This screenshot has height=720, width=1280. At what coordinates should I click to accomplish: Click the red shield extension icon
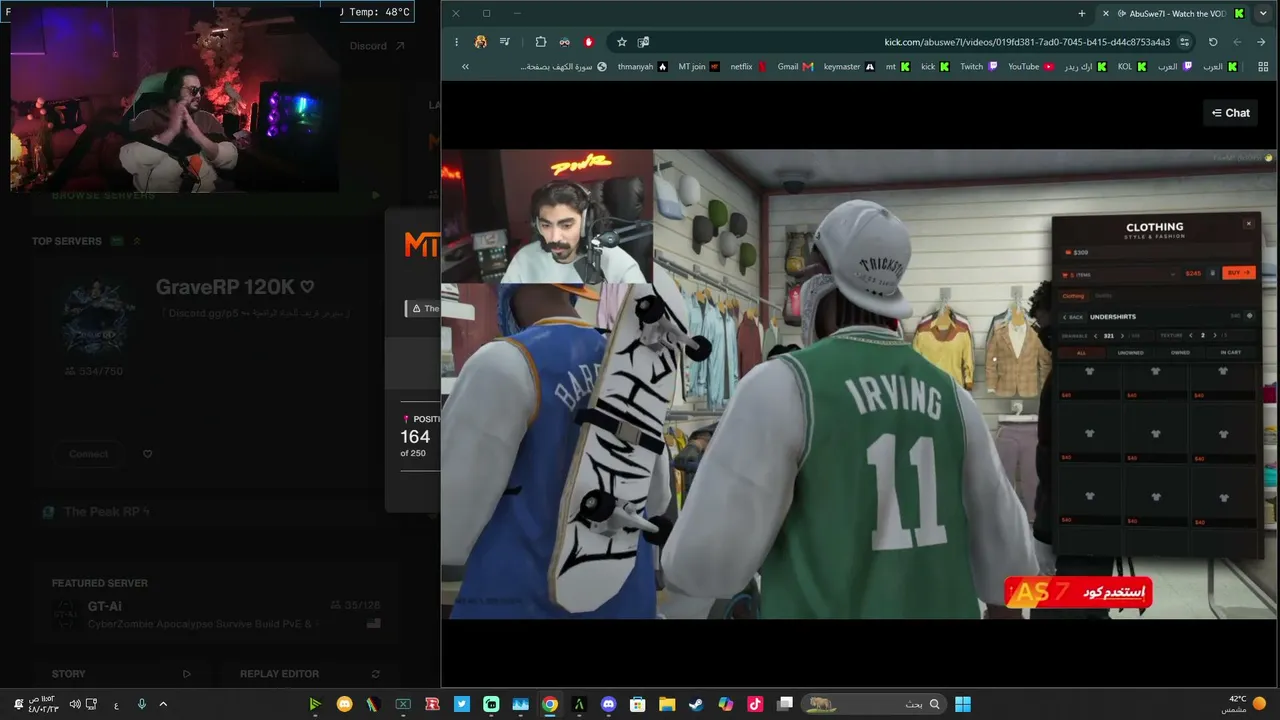589,42
